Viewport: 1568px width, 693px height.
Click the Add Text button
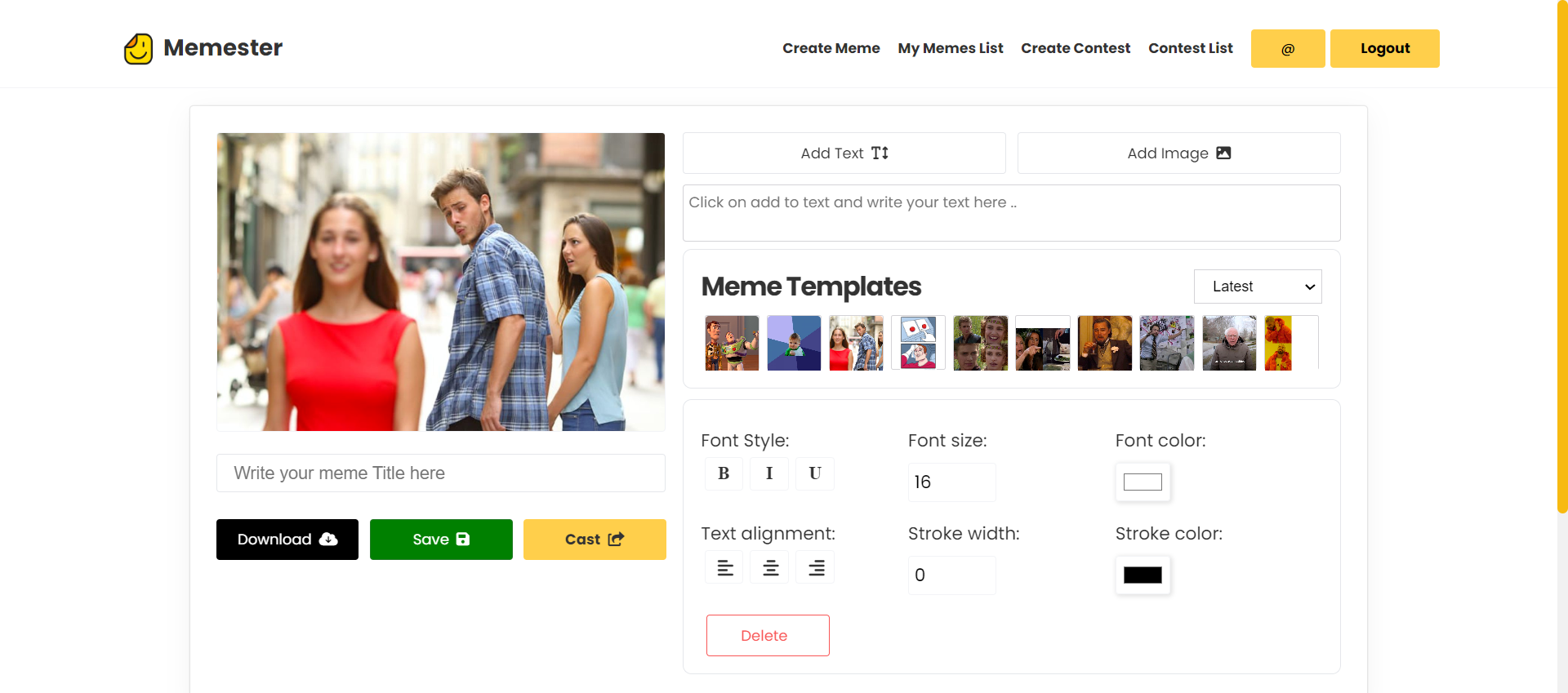844,153
